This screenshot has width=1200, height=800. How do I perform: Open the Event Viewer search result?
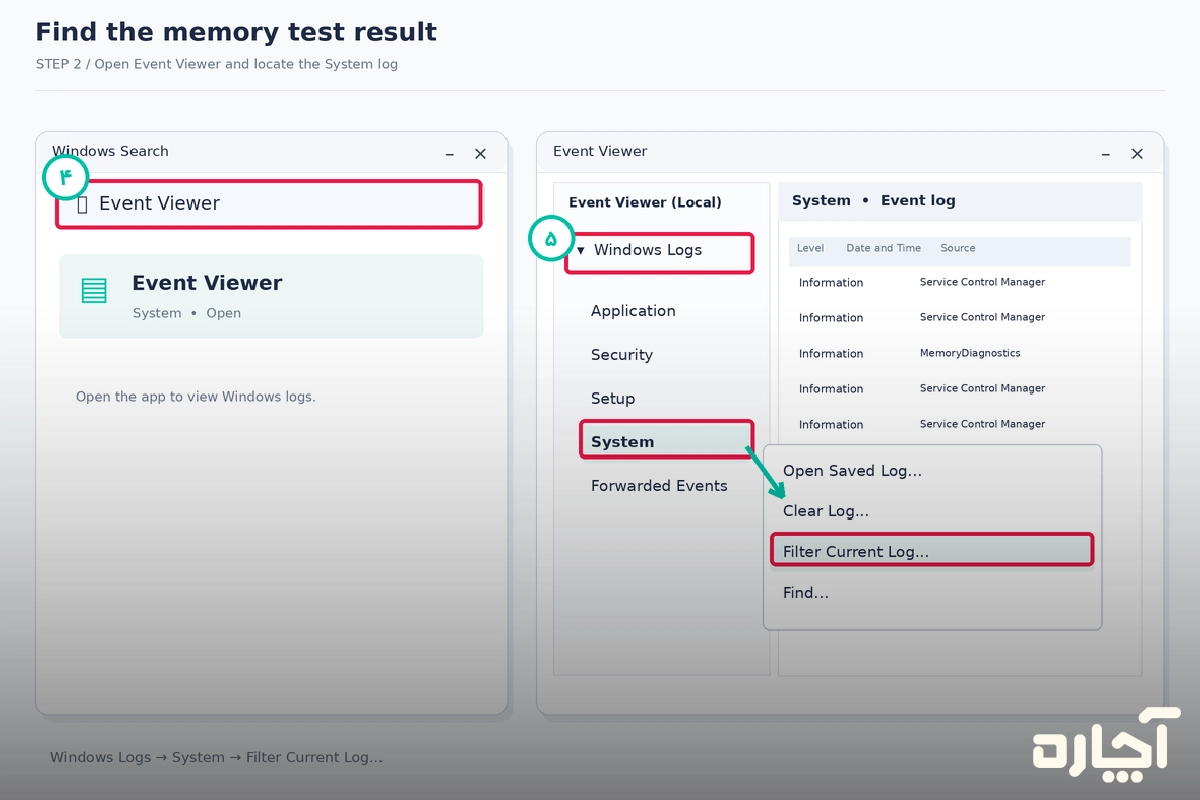click(x=271, y=296)
